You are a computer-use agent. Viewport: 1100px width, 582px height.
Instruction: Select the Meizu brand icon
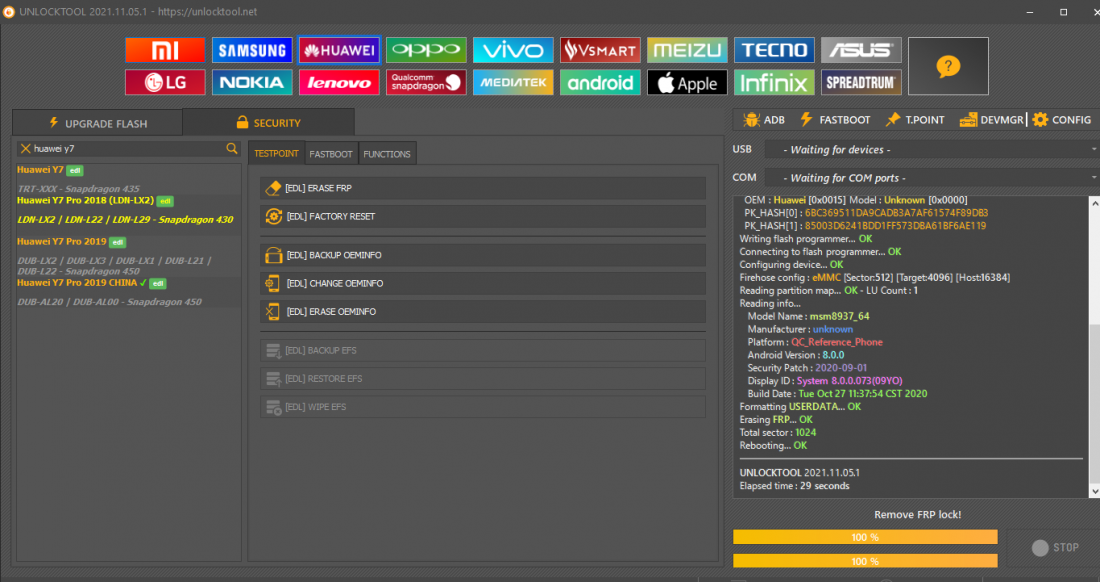coord(687,50)
